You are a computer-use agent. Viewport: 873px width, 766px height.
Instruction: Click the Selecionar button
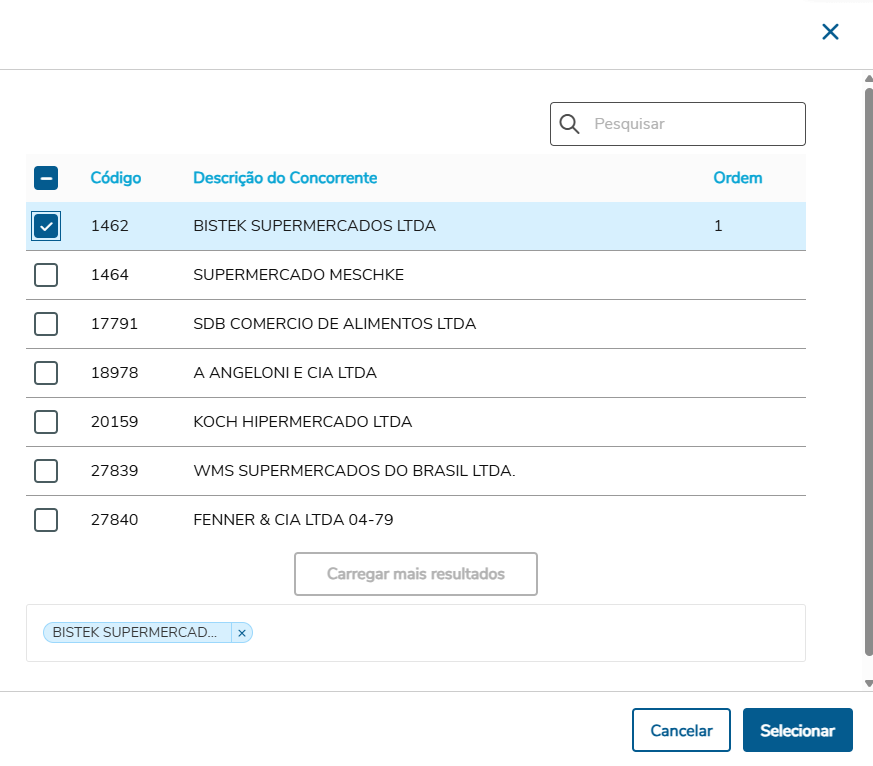[x=797, y=730]
